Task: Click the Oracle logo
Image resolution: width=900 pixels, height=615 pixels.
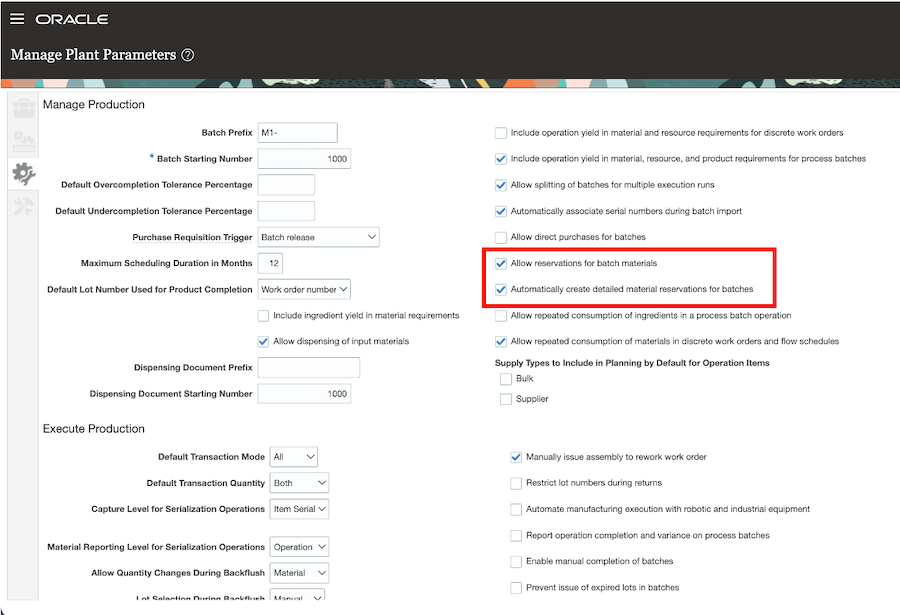Action: pyautogui.click(x=72, y=19)
